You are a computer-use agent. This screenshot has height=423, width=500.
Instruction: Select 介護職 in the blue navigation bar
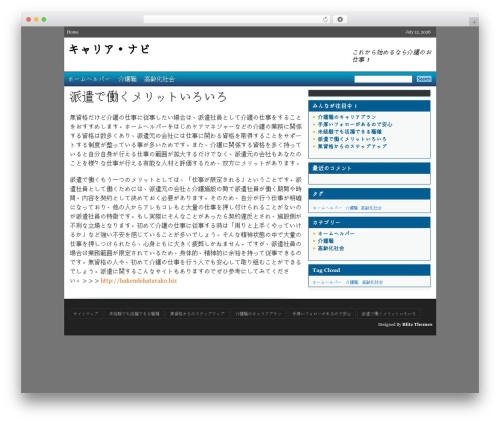pyautogui.click(x=127, y=79)
